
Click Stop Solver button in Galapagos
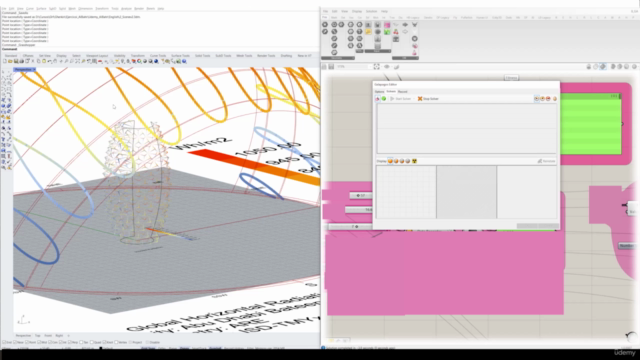(428, 99)
